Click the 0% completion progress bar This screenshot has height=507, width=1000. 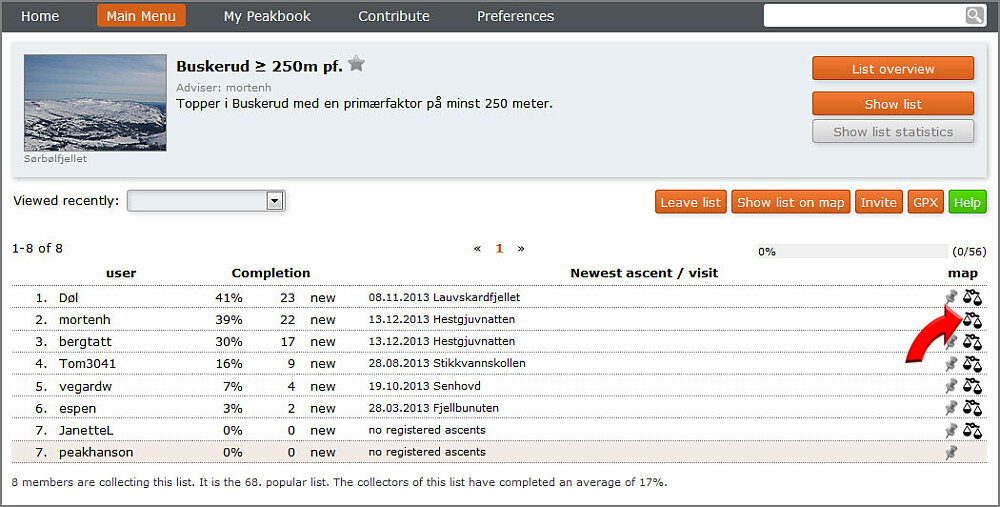tap(850, 251)
